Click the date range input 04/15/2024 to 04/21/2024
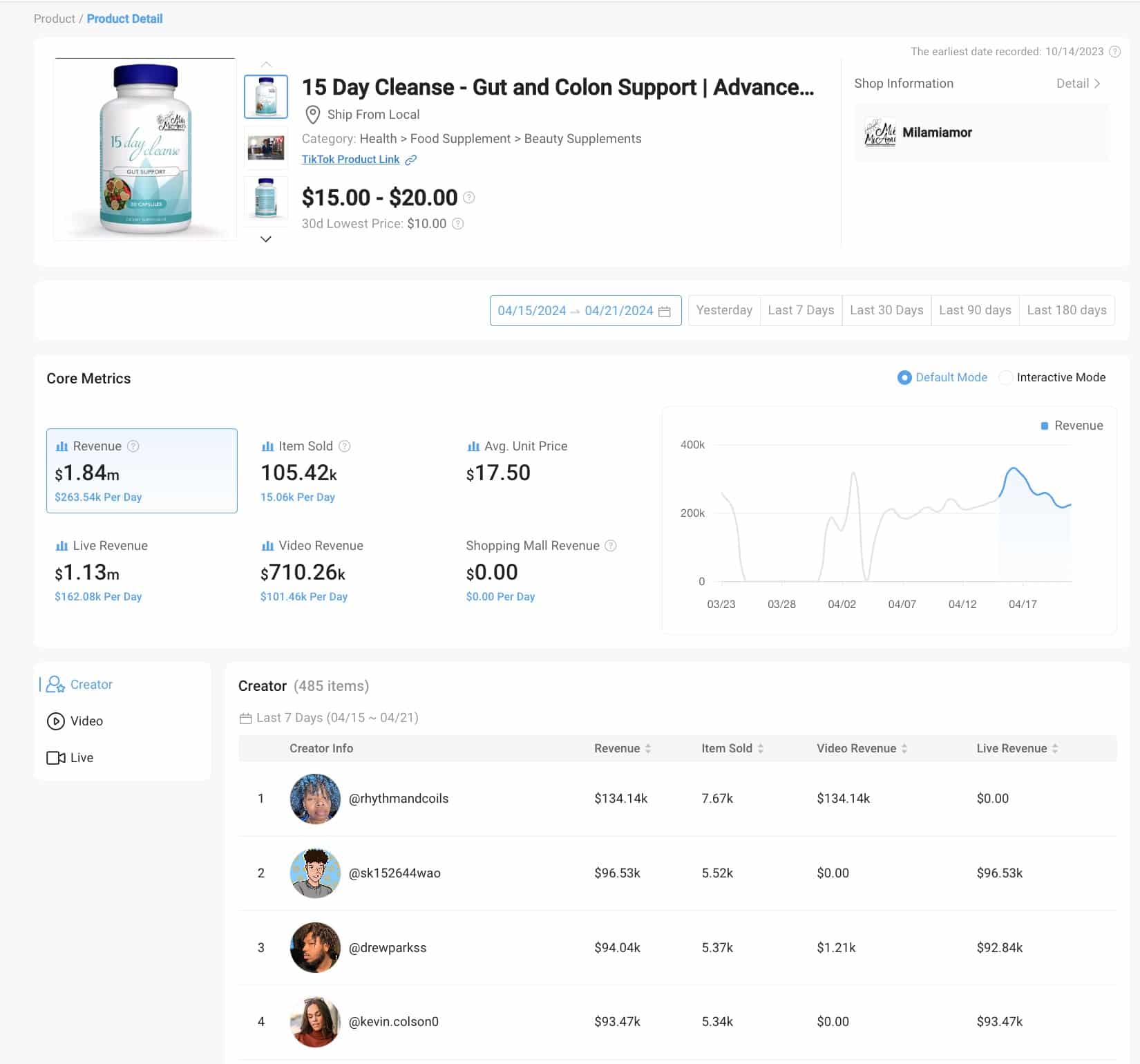Viewport: 1140px width, 1064px height. pyautogui.click(x=585, y=311)
